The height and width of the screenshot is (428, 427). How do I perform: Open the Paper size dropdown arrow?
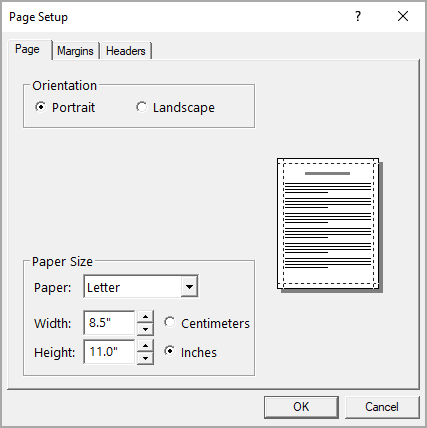click(x=189, y=286)
